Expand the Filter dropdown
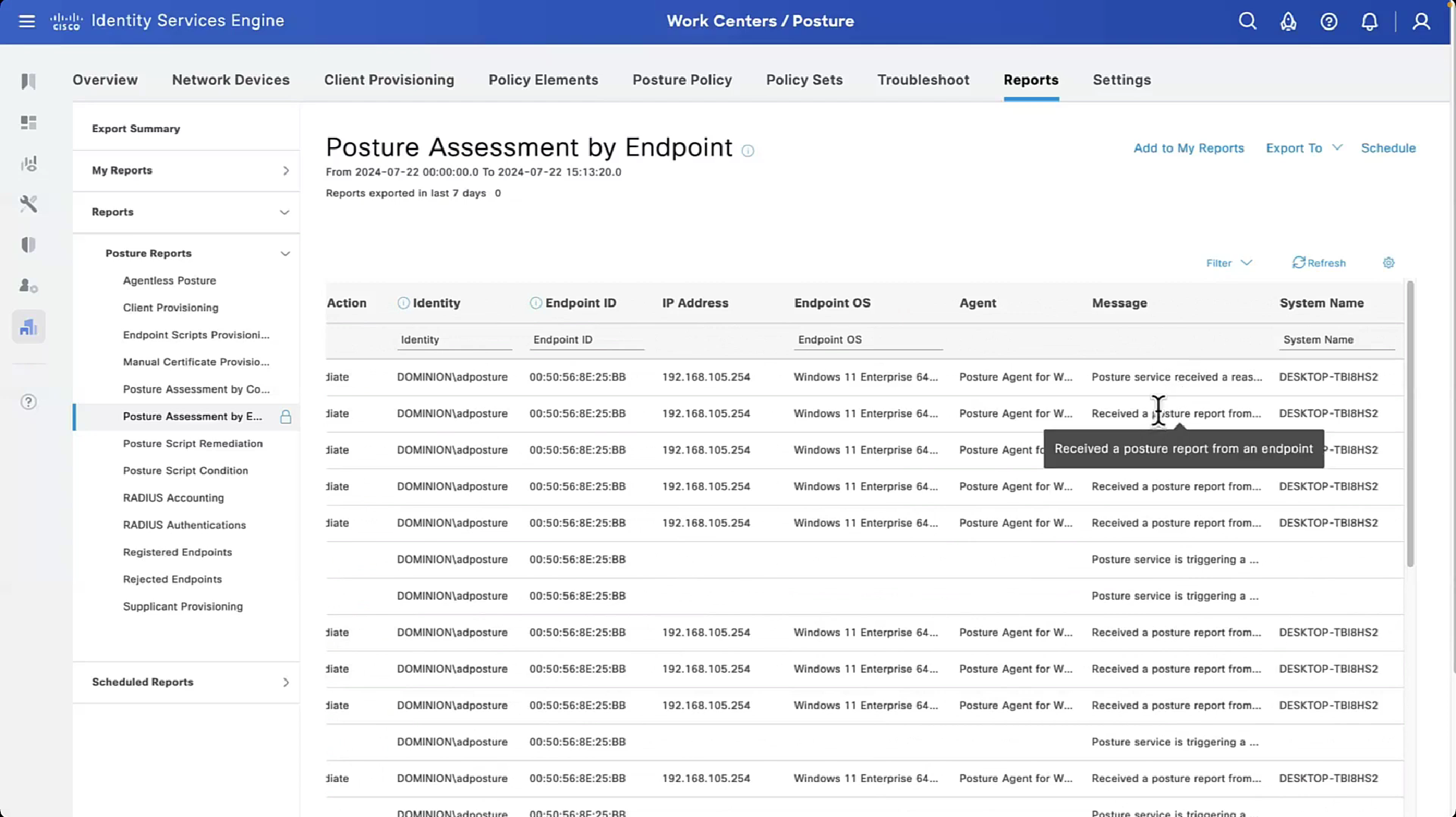 1228,263
